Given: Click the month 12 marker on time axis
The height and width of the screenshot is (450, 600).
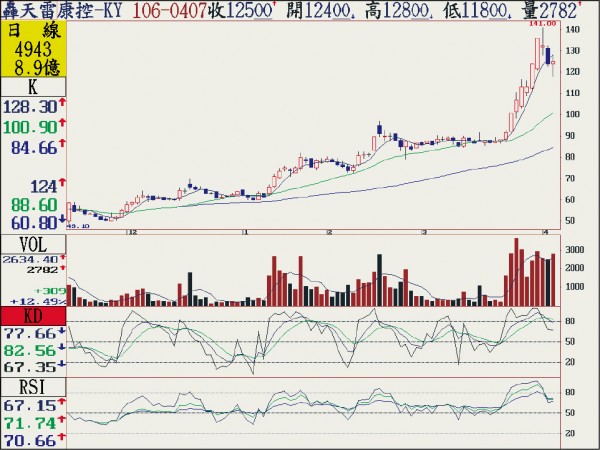Looking at the screenshot, I should click(132, 232).
